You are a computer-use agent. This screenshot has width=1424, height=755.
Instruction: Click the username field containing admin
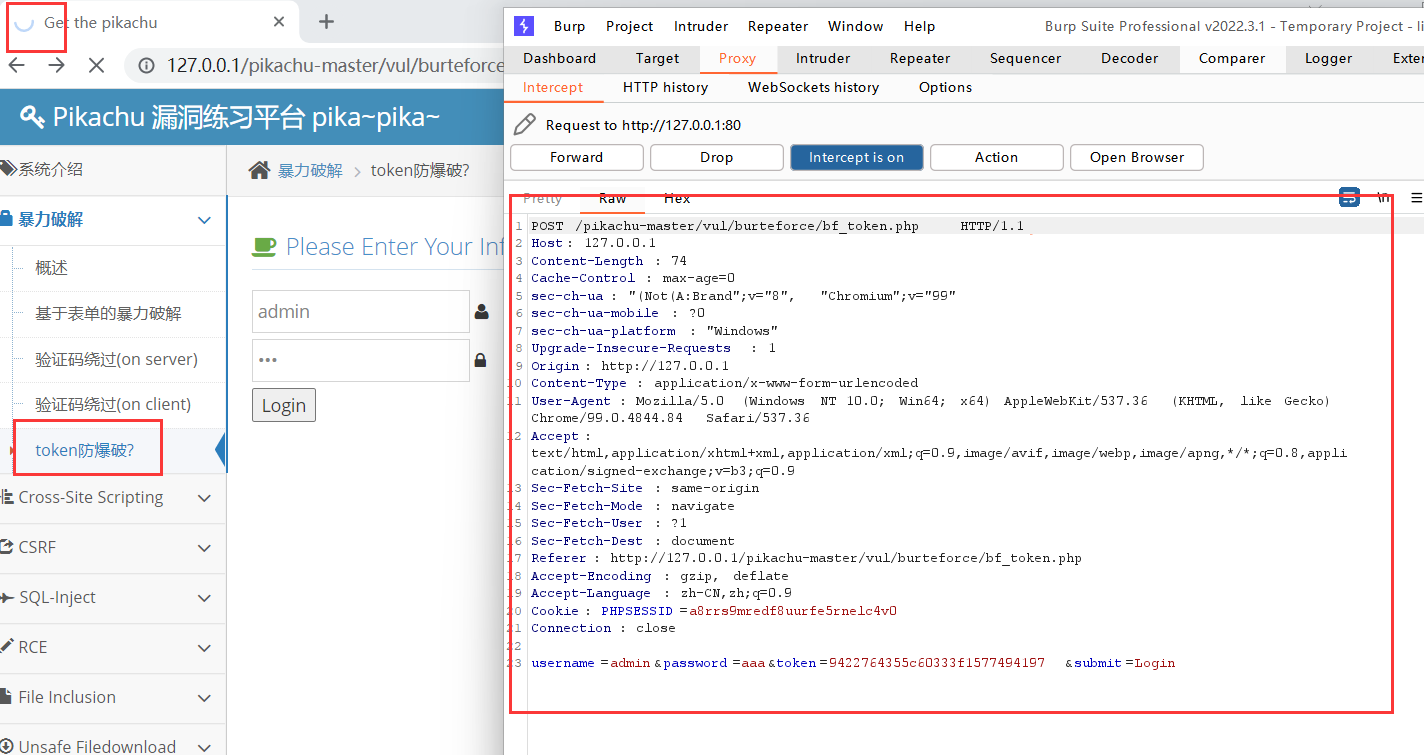click(361, 312)
